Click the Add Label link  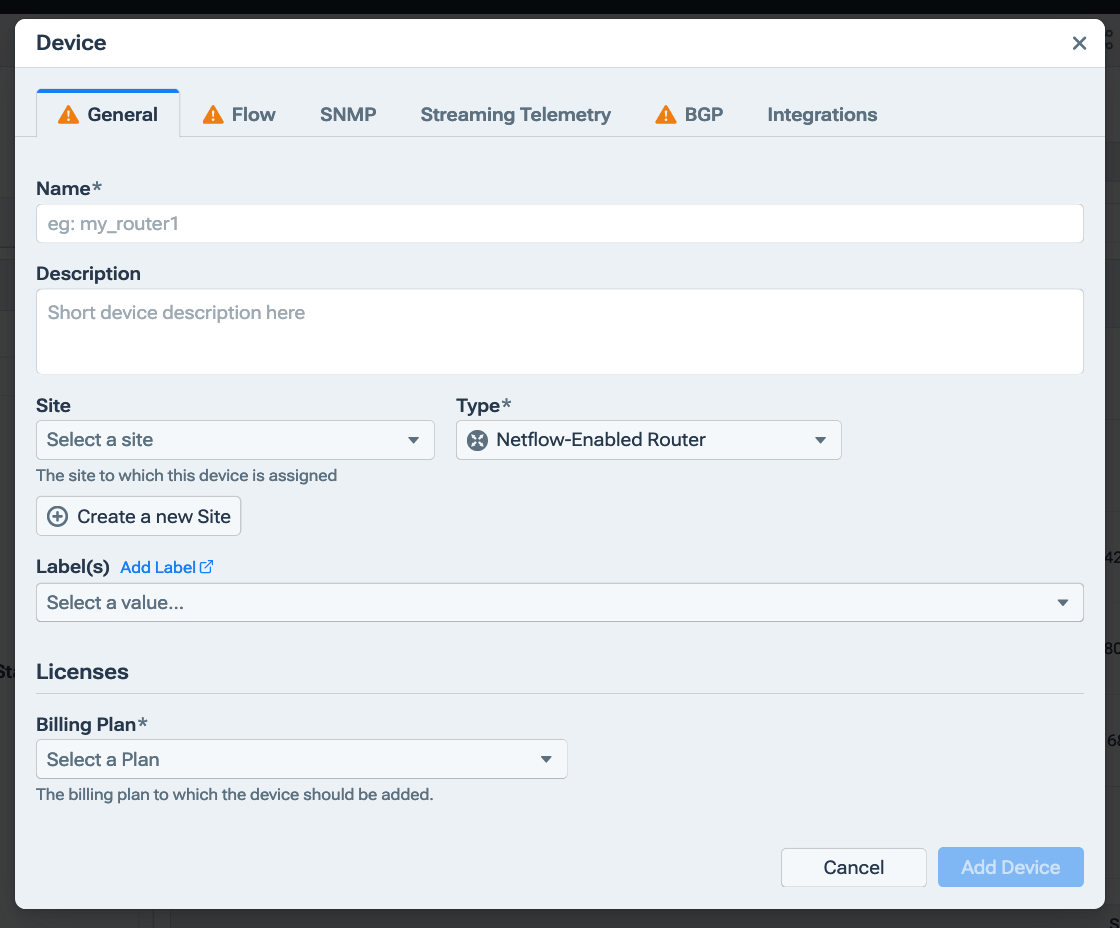(x=158, y=566)
